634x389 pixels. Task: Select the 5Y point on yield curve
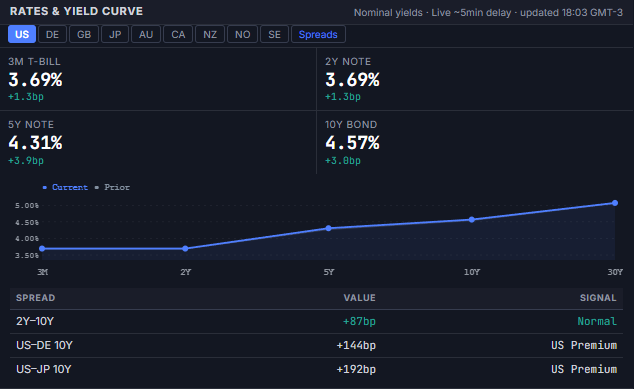328,228
